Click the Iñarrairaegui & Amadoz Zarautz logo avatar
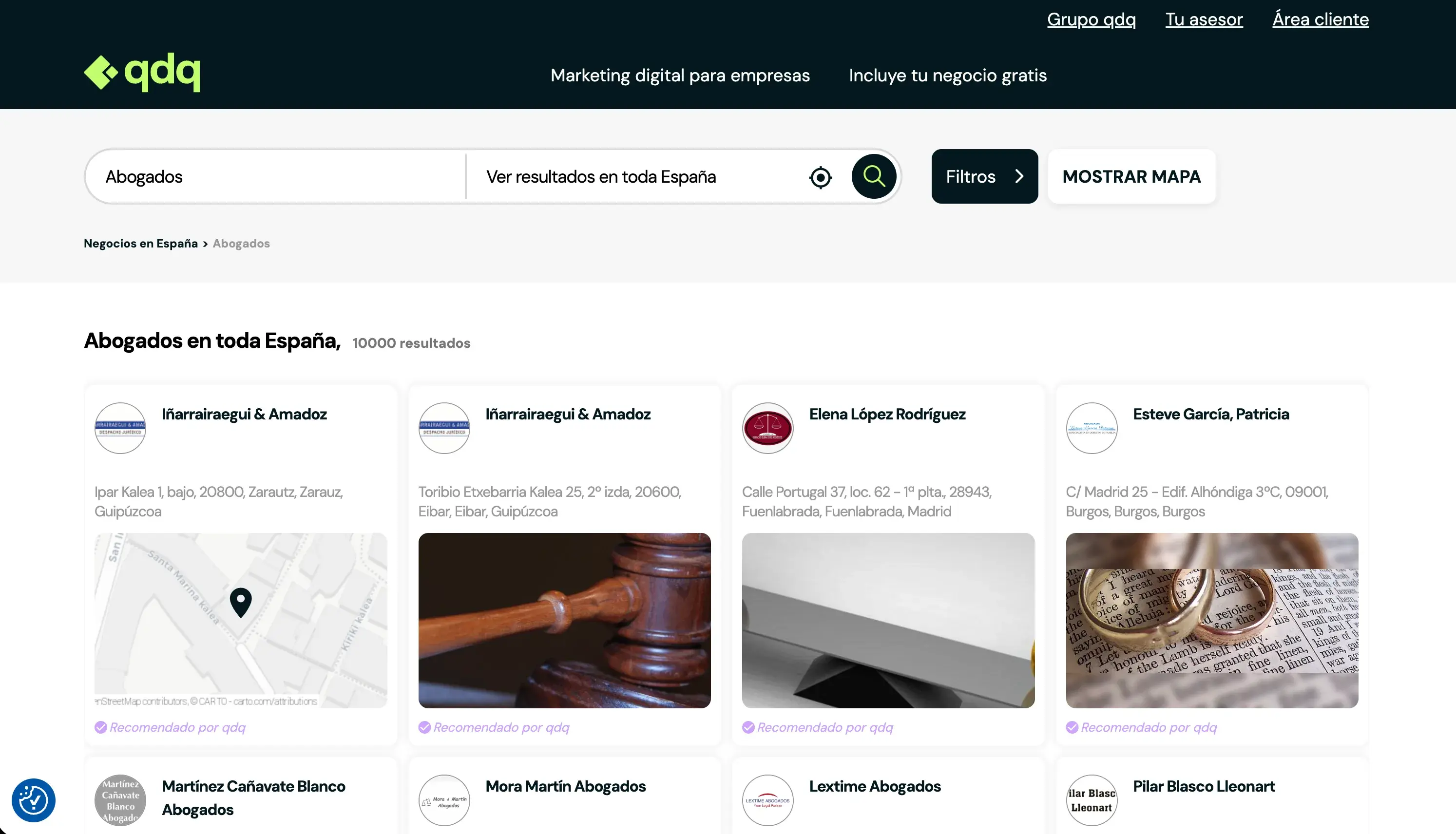The image size is (1456, 834). (x=120, y=428)
